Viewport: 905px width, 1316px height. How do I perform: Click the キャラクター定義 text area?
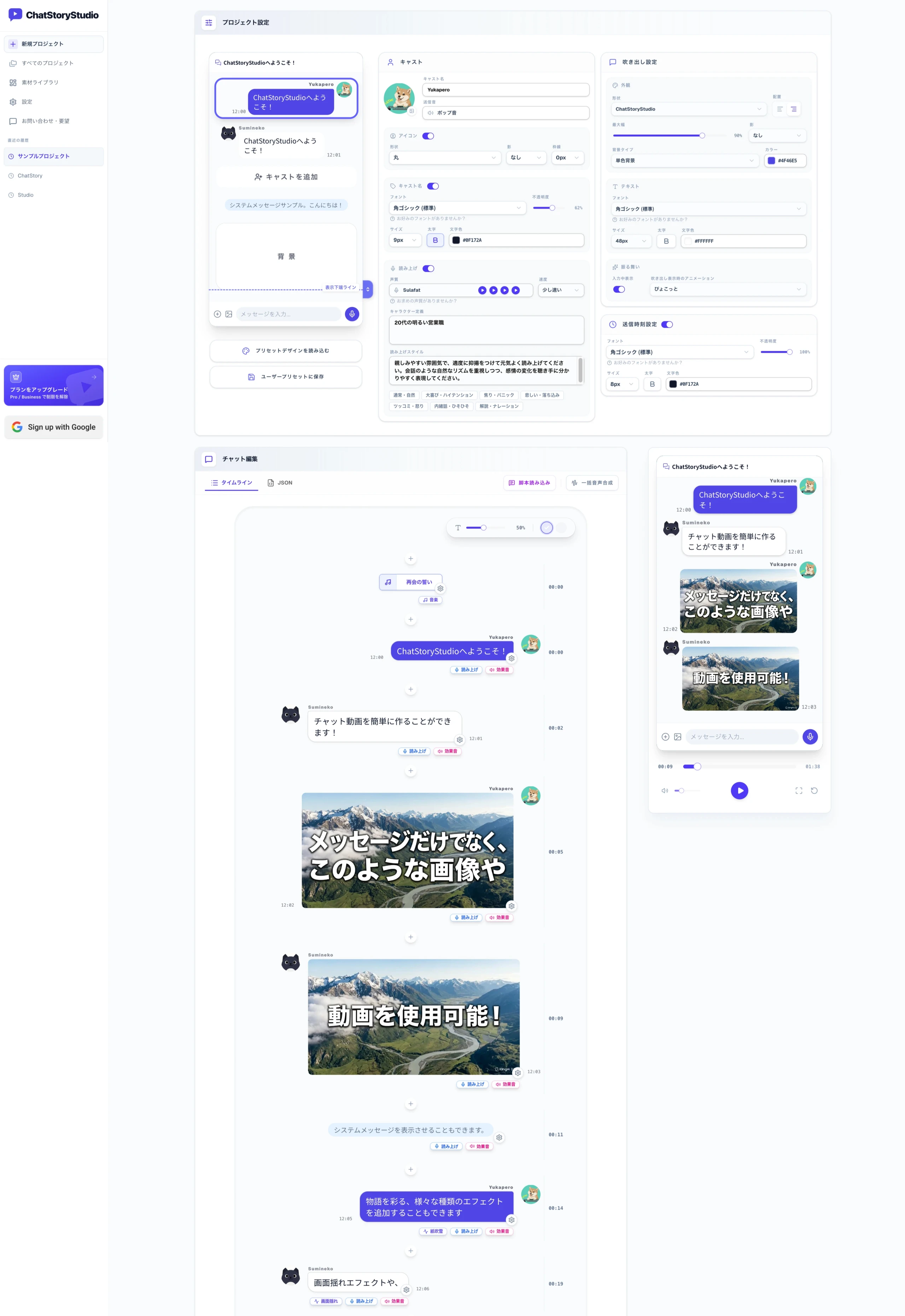click(486, 330)
